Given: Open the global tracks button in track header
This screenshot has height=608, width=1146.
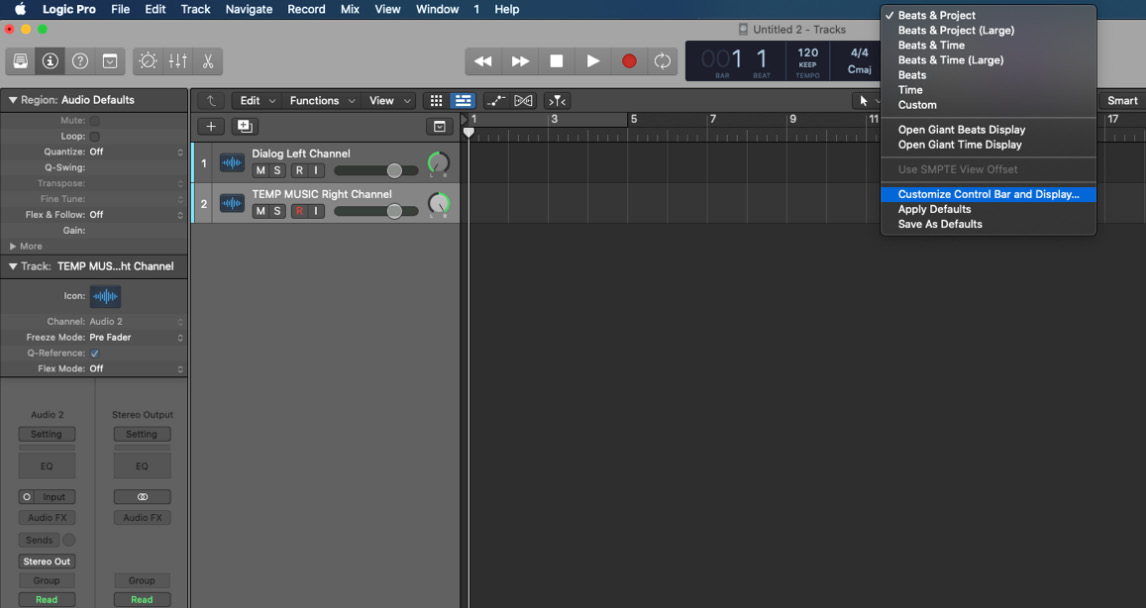Looking at the screenshot, I should (439, 126).
